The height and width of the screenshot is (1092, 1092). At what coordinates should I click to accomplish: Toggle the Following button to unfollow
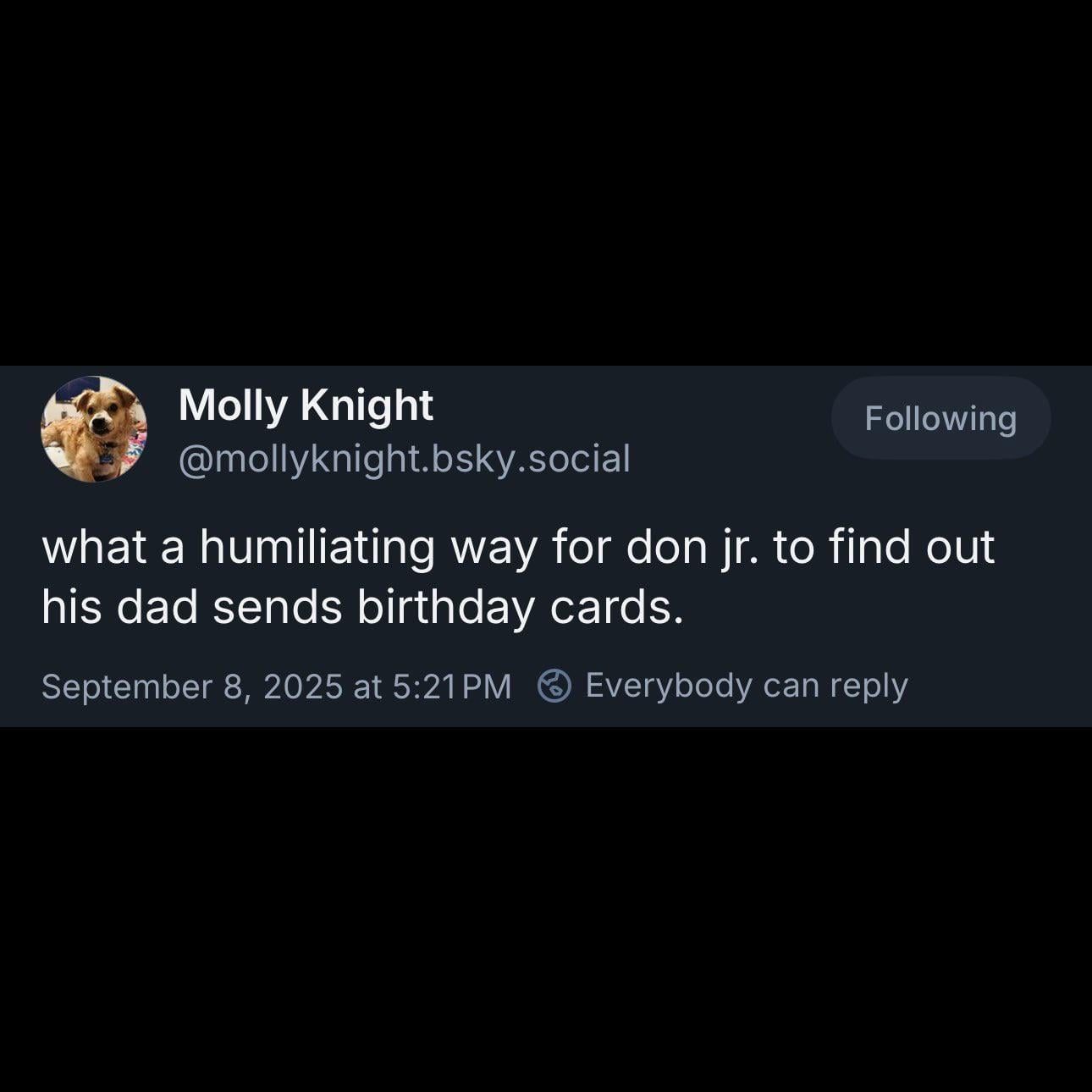[940, 418]
